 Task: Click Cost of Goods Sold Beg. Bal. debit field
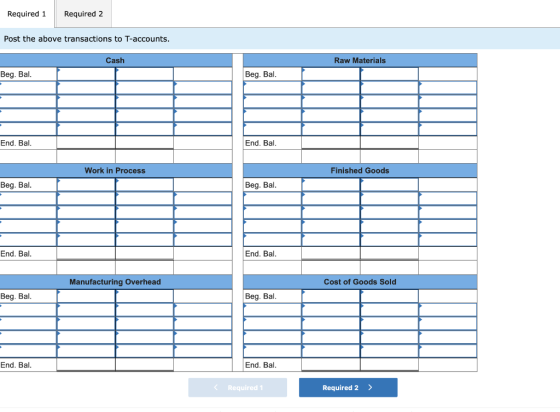[331, 296]
